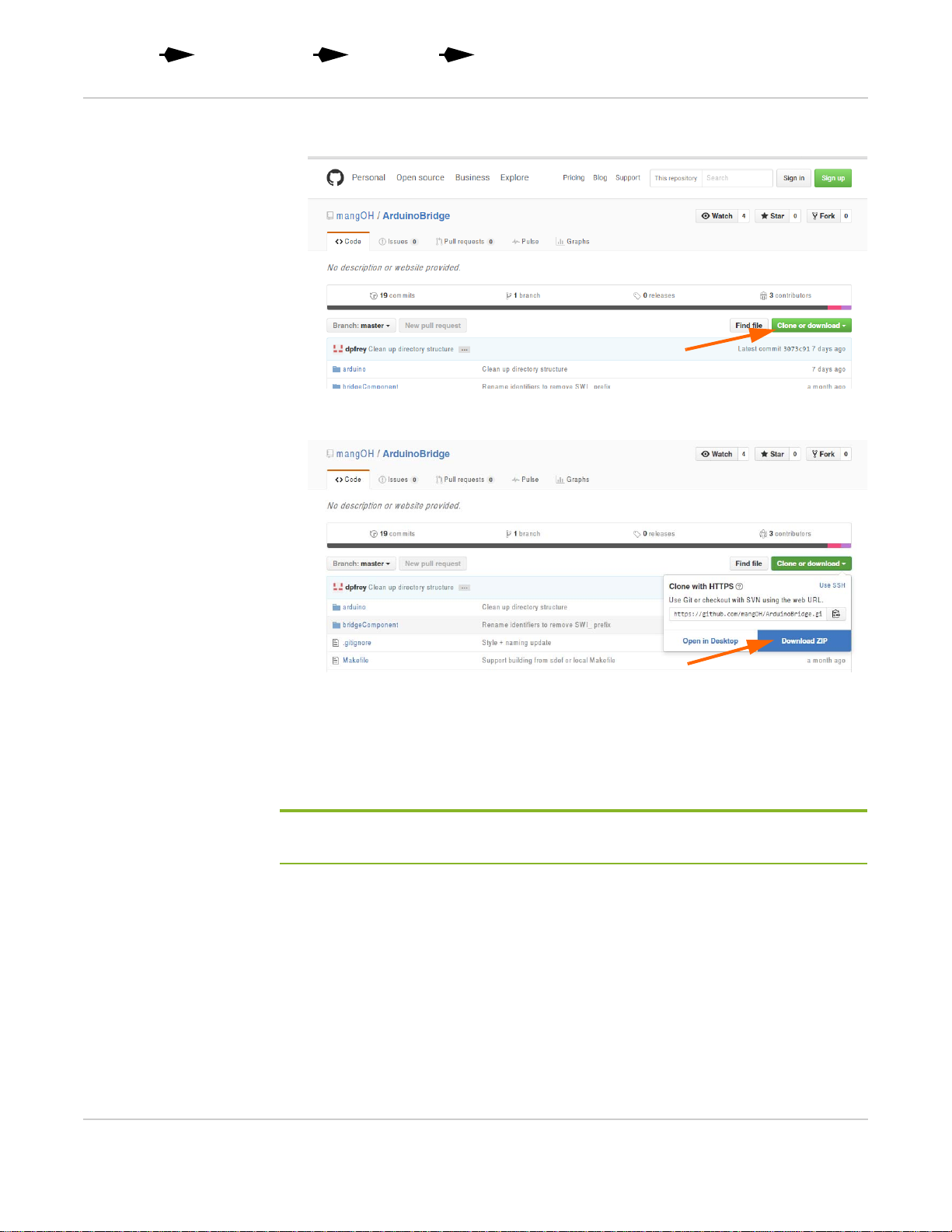Expand Branch: master dropdown in lower screenshot
The image size is (952, 1232).
361,564
